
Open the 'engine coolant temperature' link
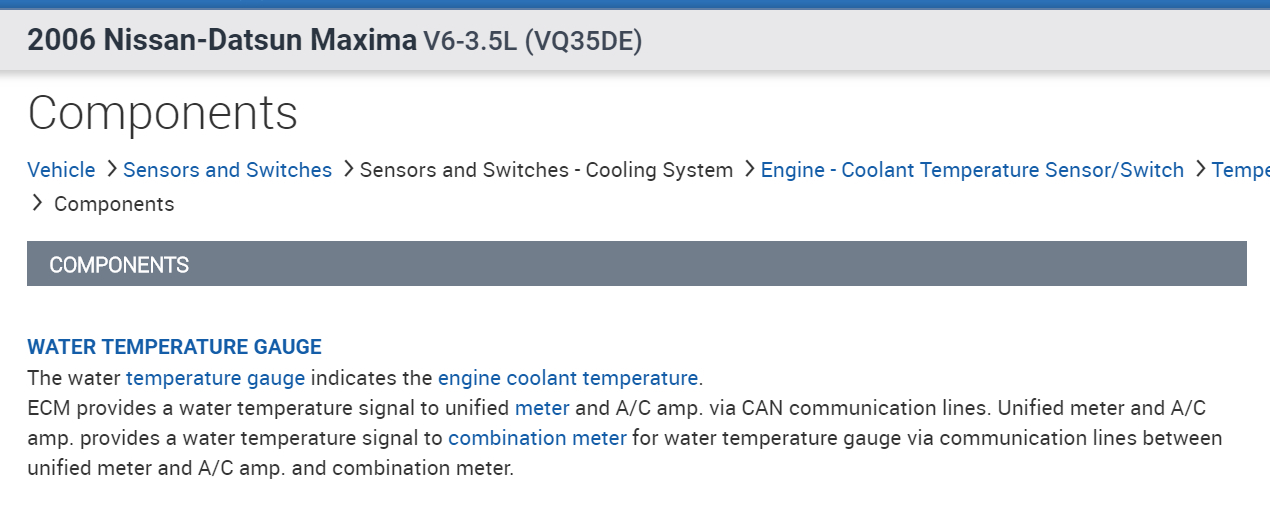(x=567, y=378)
